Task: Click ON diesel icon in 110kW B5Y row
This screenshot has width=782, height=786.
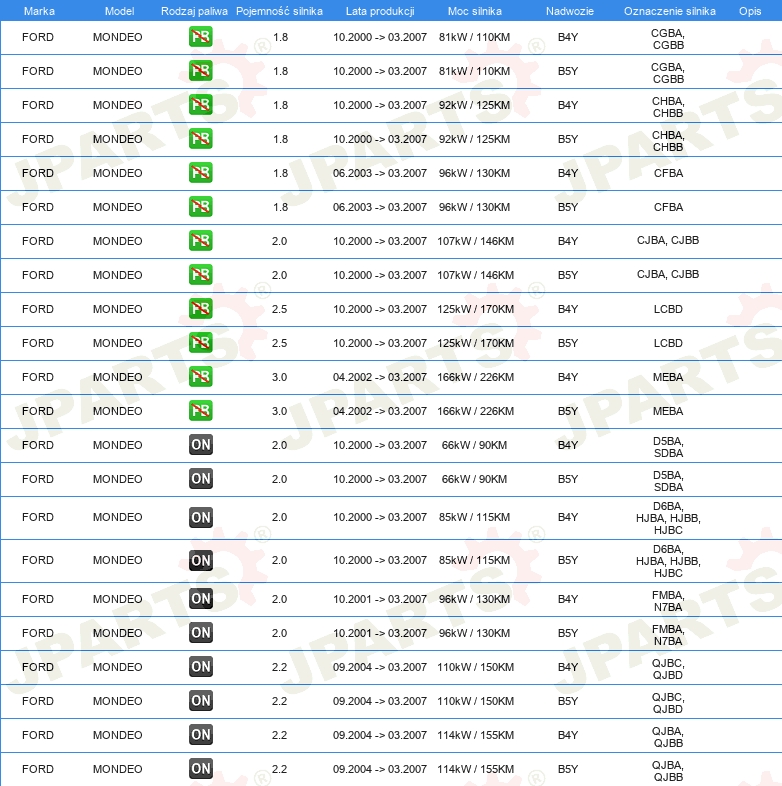Action: [x=201, y=701]
